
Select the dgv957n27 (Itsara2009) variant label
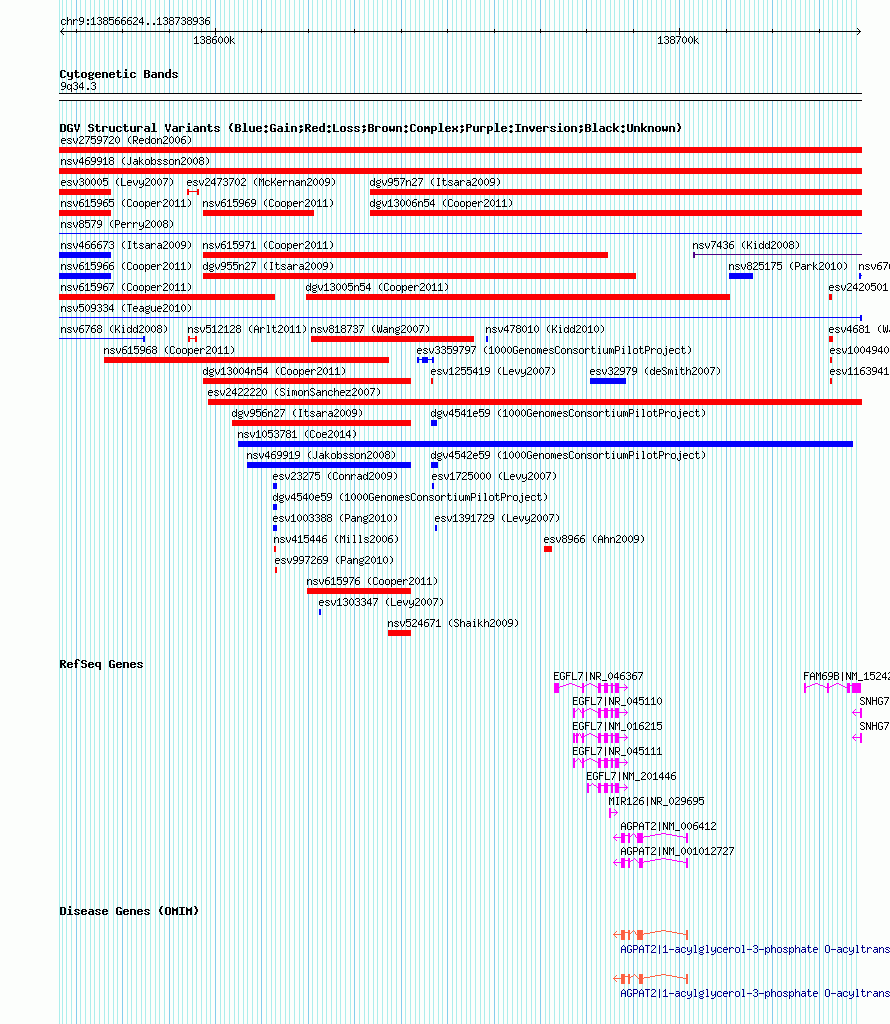coord(435,182)
